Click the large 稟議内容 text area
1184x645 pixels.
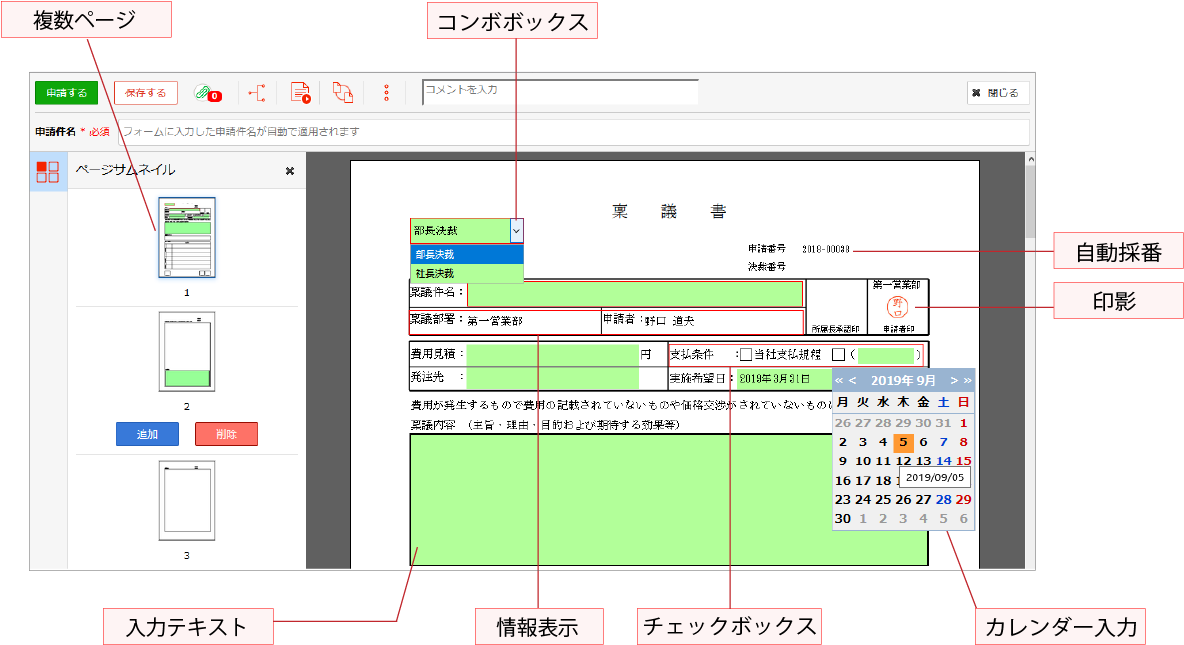pyautogui.click(x=669, y=499)
